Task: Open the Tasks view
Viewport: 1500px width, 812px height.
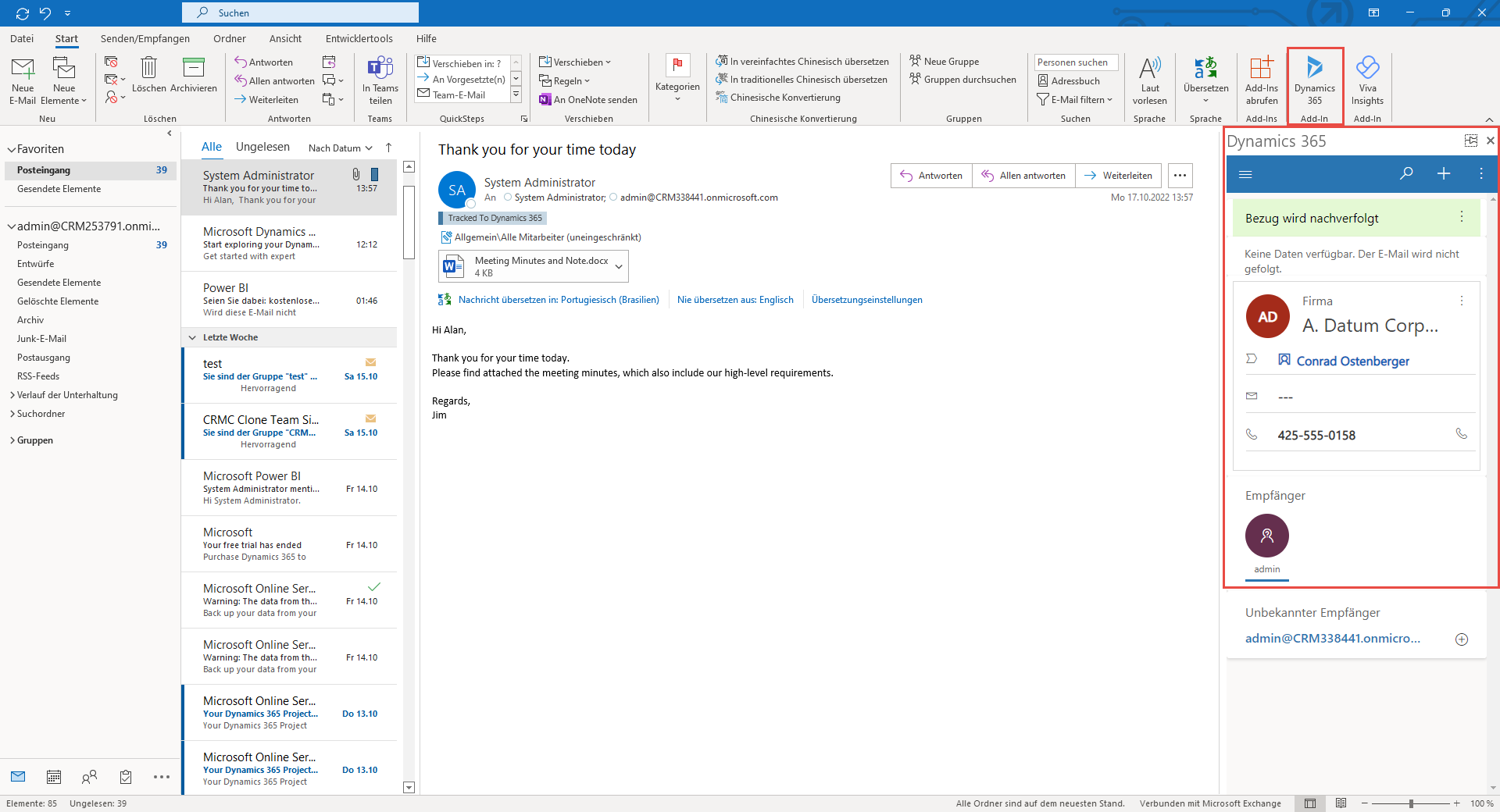Action: [x=126, y=777]
